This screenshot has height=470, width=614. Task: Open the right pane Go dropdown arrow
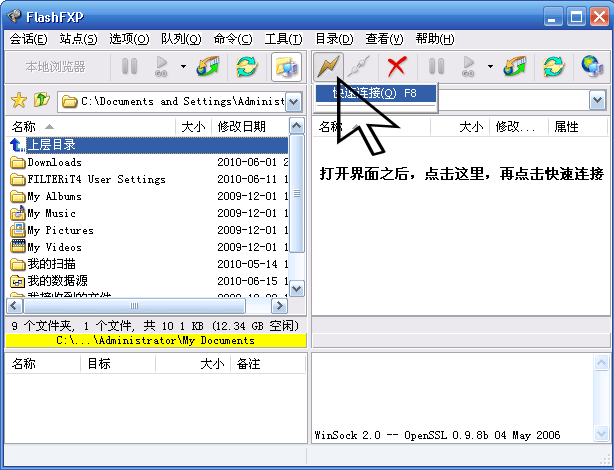coord(490,66)
